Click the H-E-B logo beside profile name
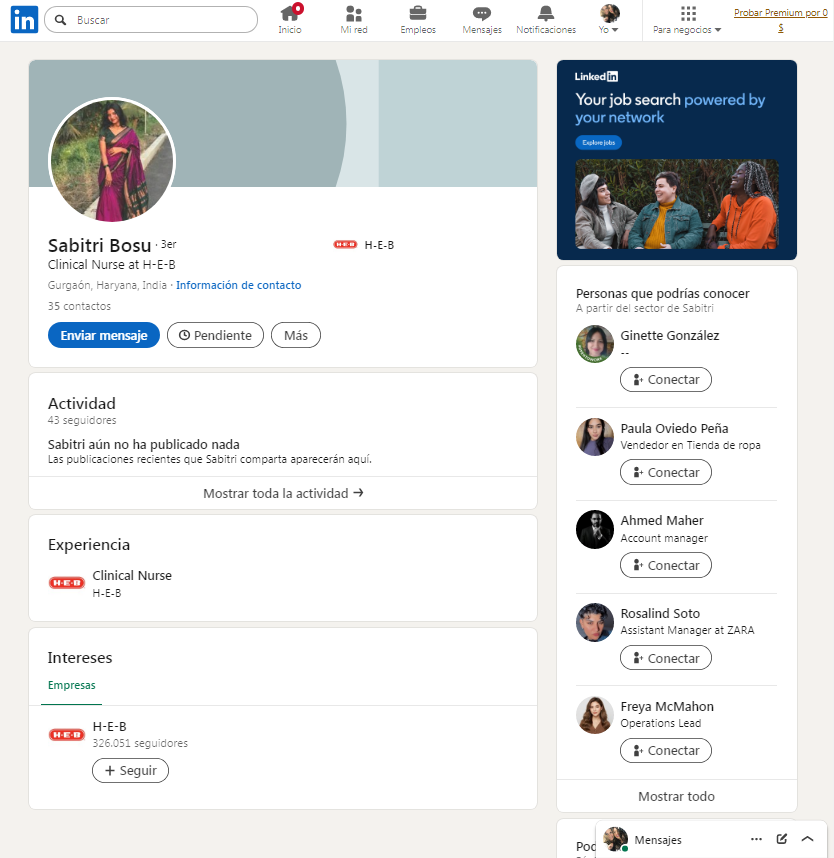The height and width of the screenshot is (858, 834). [345, 245]
